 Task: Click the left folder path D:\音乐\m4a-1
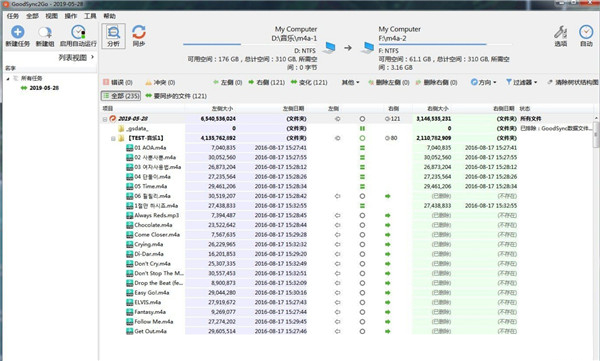click(x=294, y=38)
